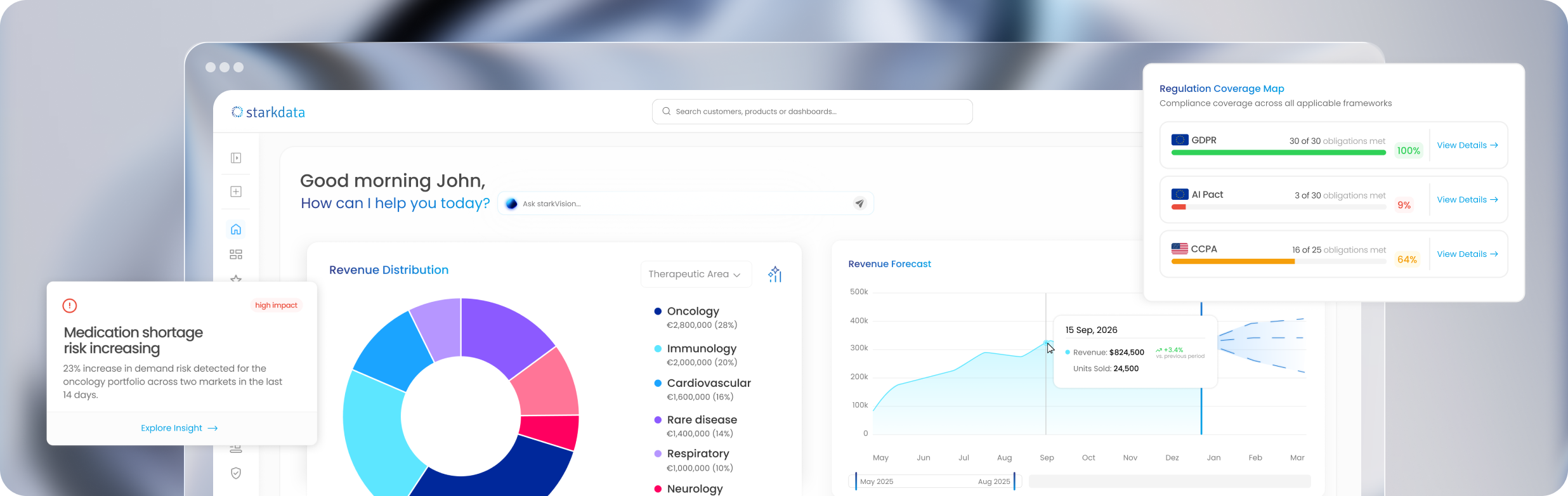
Task: Click the "500k" y-axis label
Action: [859, 292]
